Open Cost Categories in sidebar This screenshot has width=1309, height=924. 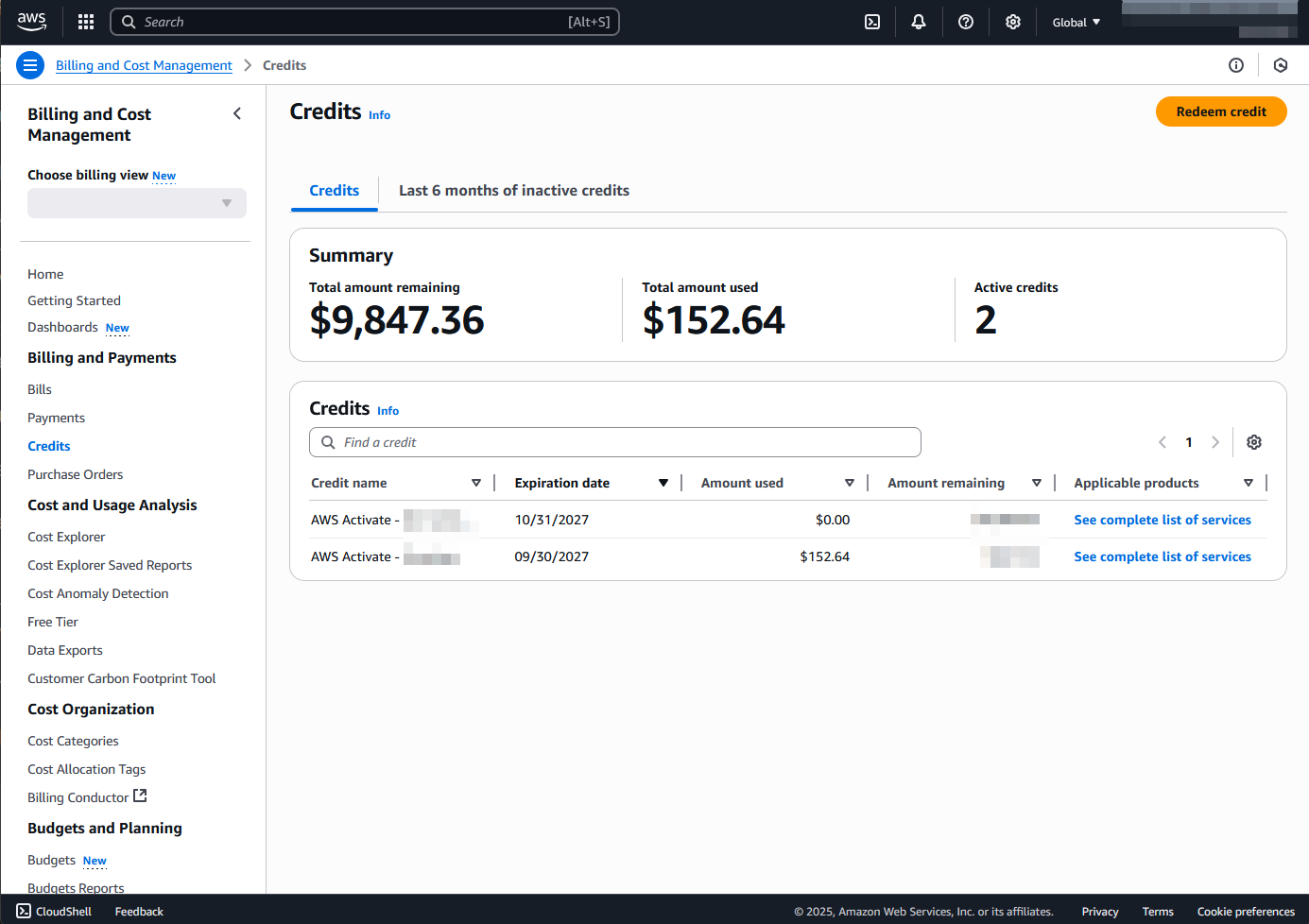coord(73,741)
